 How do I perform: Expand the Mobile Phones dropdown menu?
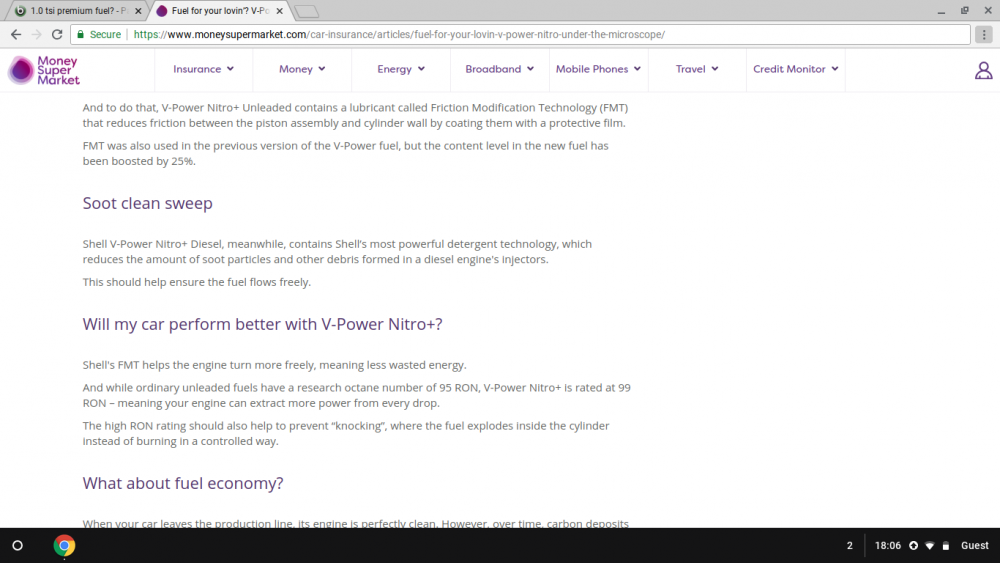(598, 69)
